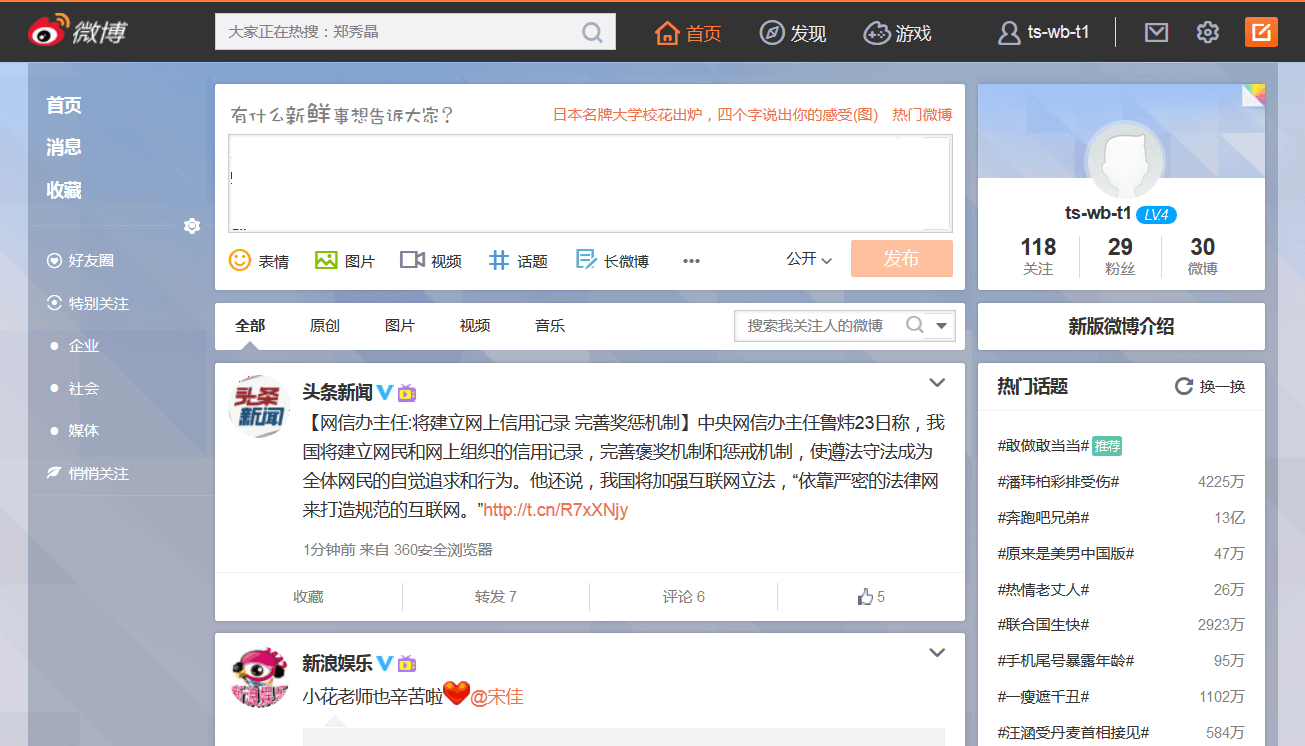Show more post options (ellipsis)
The height and width of the screenshot is (746, 1305).
691,261
